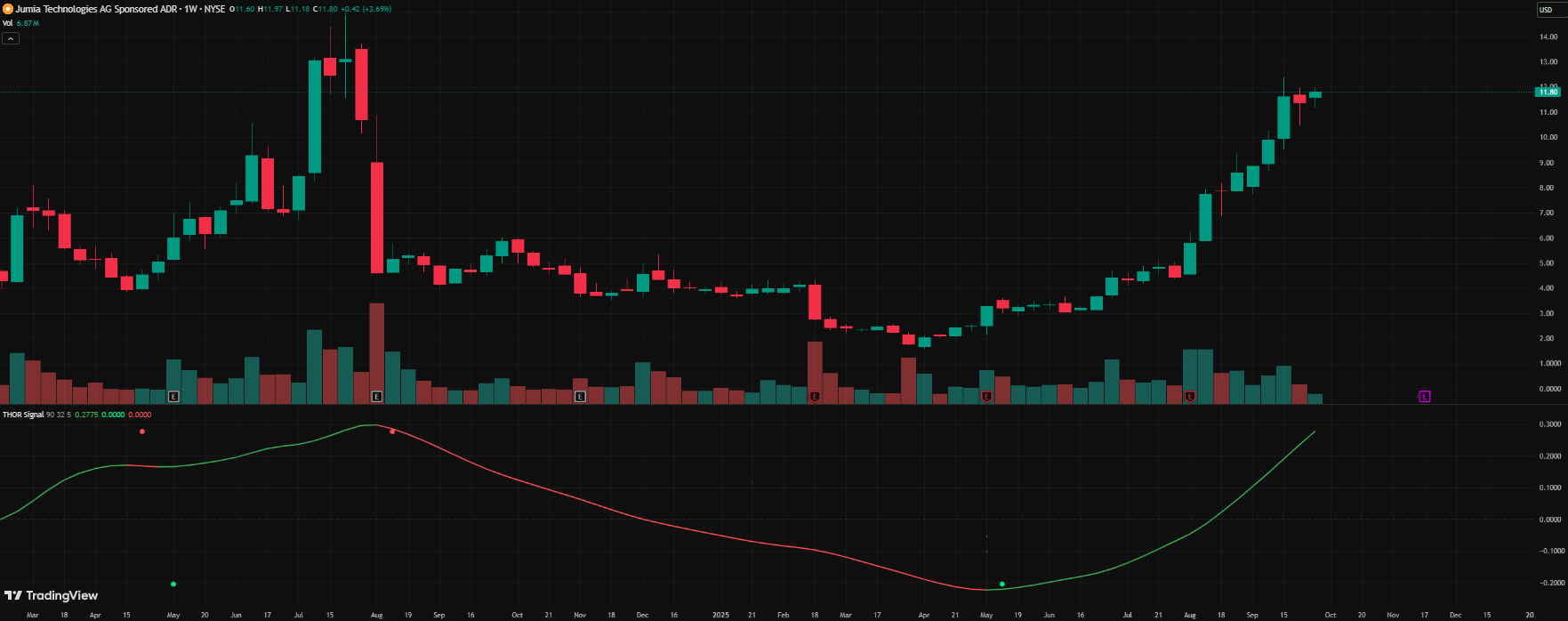Click the 11.80 current price label
The height and width of the screenshot is (621, 1568).
1548,92
